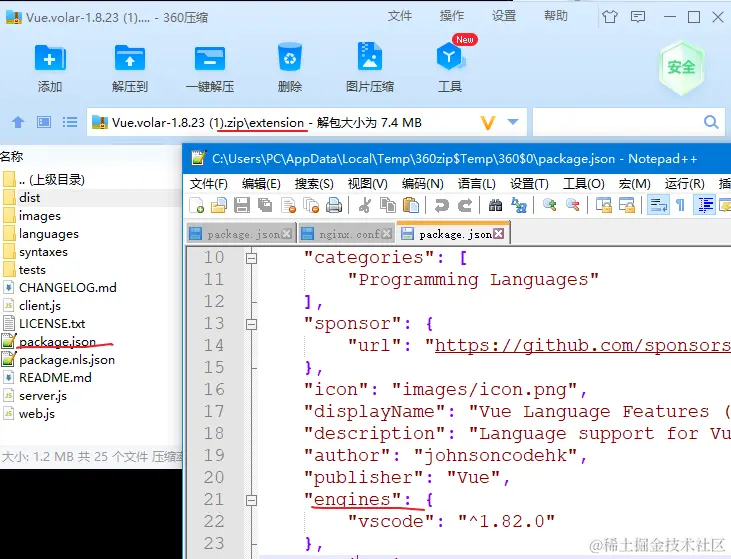Collapse the categories block at line 10
The image size is (731, 559).
(x=251, y=258)
